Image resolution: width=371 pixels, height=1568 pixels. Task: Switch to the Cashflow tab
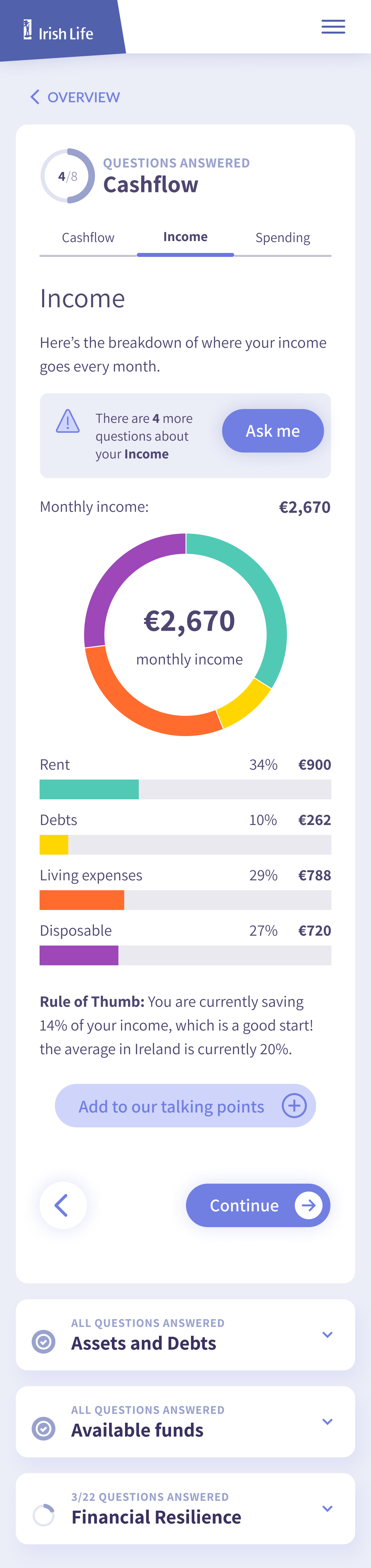(x=88, y=237)
